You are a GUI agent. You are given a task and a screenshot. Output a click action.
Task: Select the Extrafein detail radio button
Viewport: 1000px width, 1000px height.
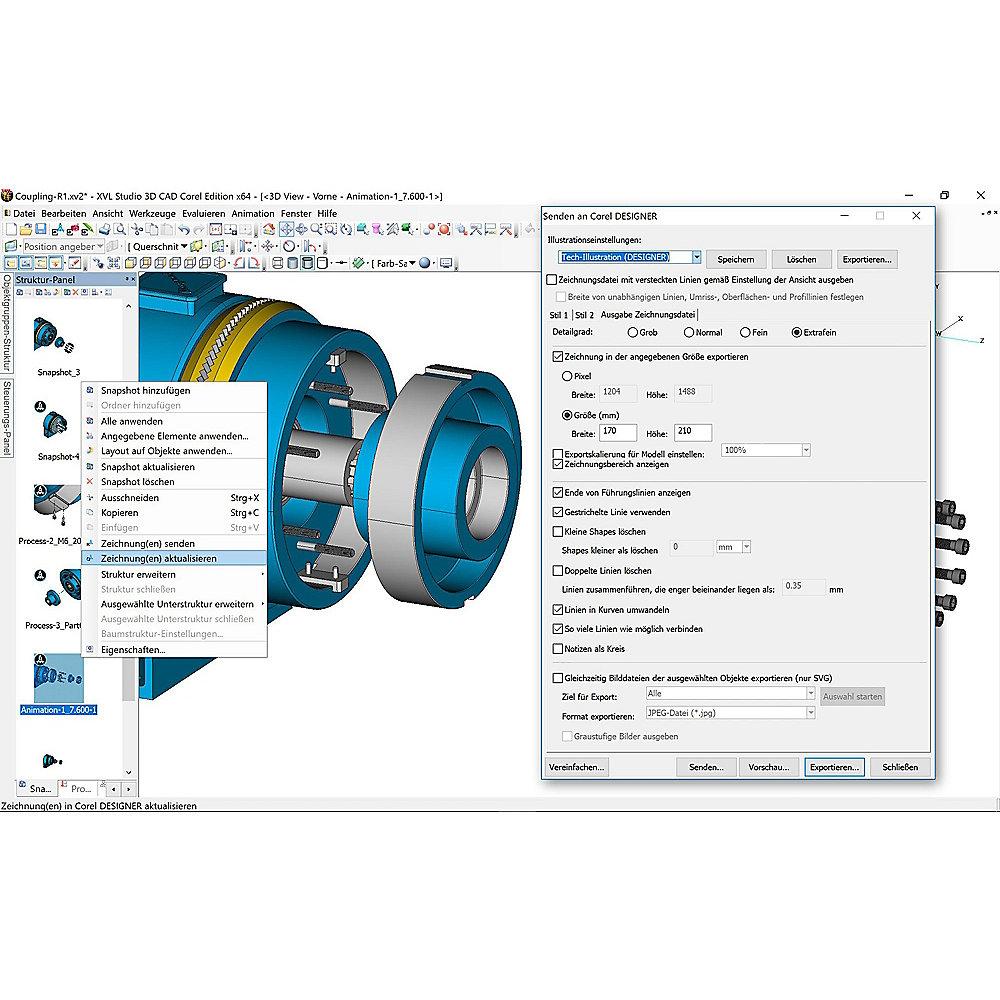(x=797, y=332)
